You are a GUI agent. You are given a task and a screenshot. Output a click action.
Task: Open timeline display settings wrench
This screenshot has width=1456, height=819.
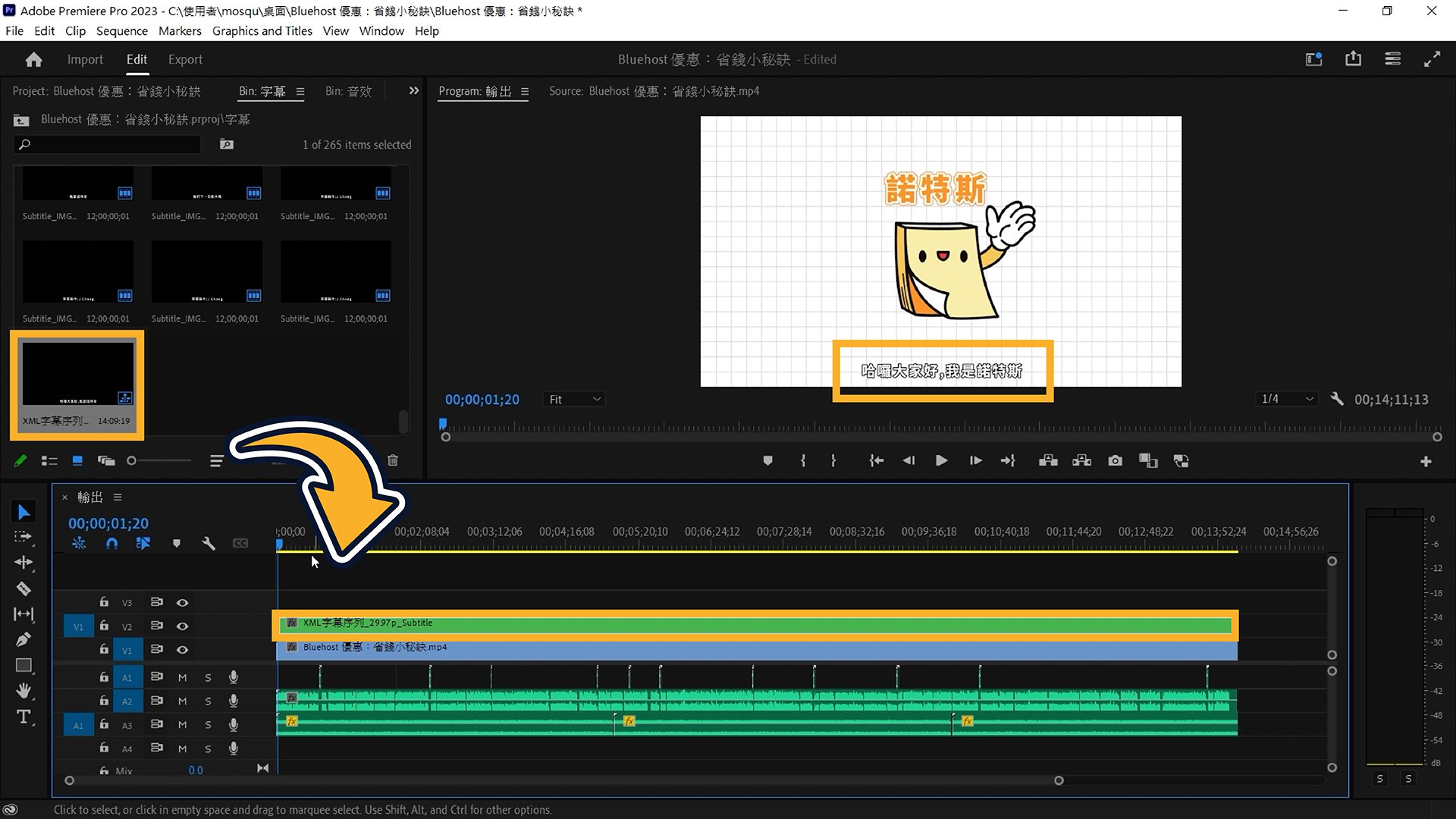click(209, 543)
